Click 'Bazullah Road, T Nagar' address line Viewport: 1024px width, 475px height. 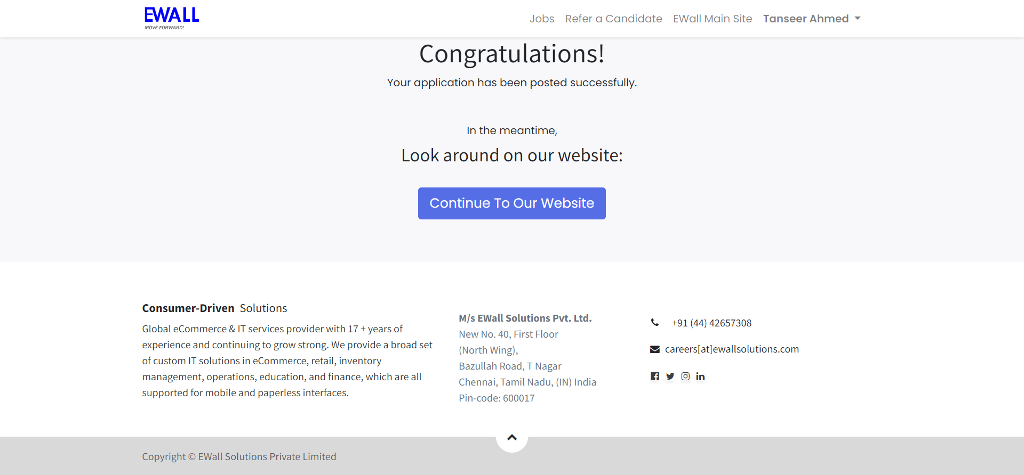(x=510, y=366)
